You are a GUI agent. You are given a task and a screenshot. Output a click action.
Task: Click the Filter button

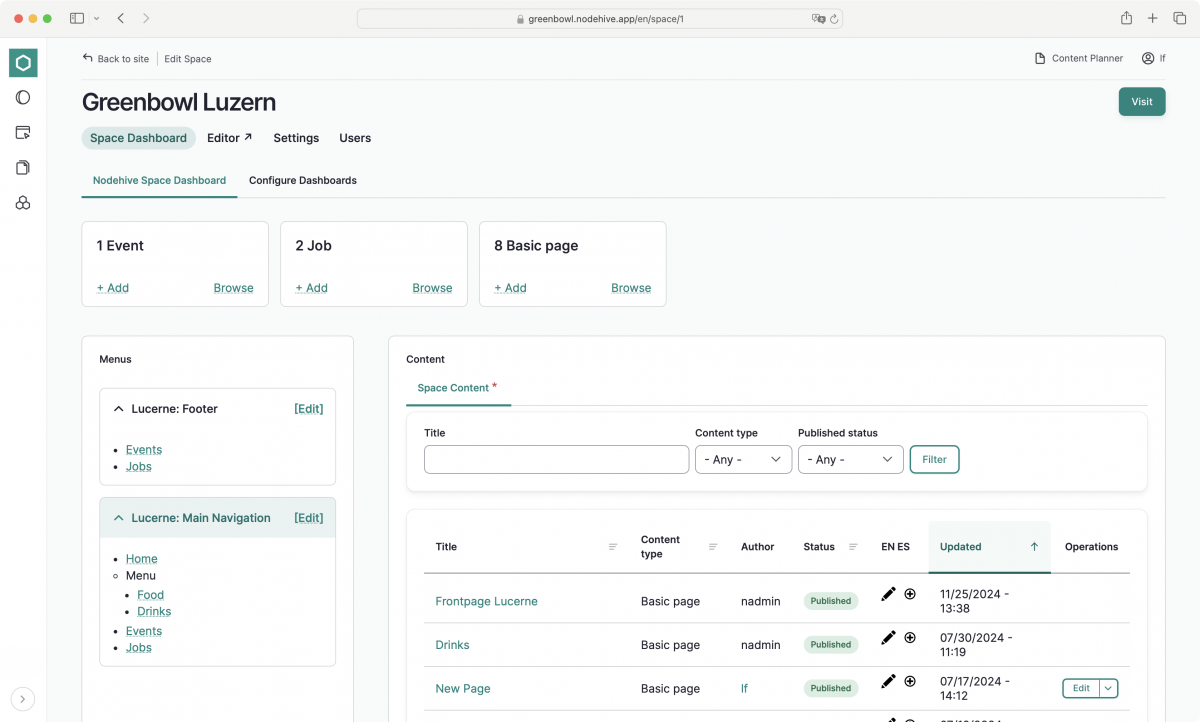click(x=934, y=460)
